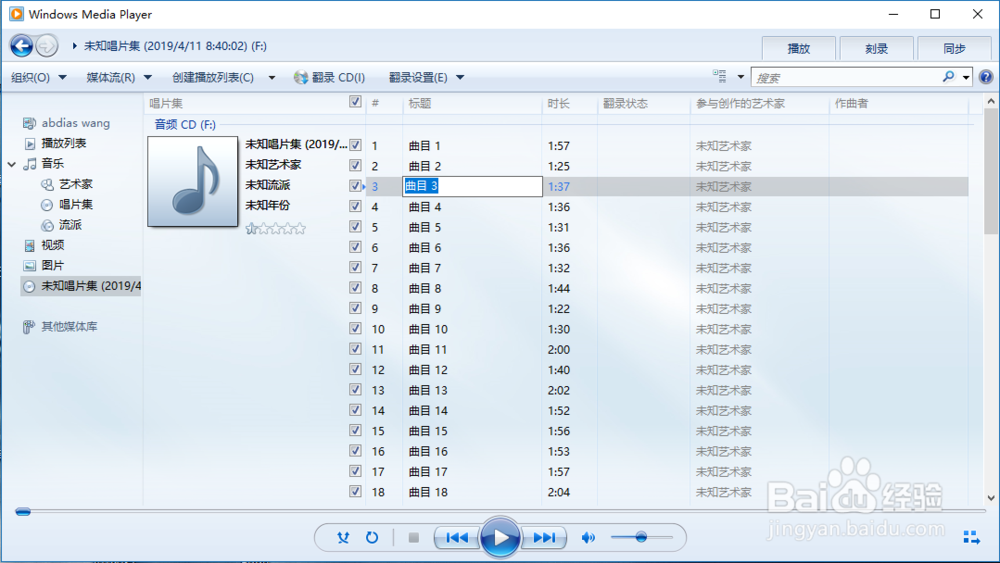1000x563 pixels.
Task: Collapse the 音乐 tree node
Action: (x=11, y=165)
